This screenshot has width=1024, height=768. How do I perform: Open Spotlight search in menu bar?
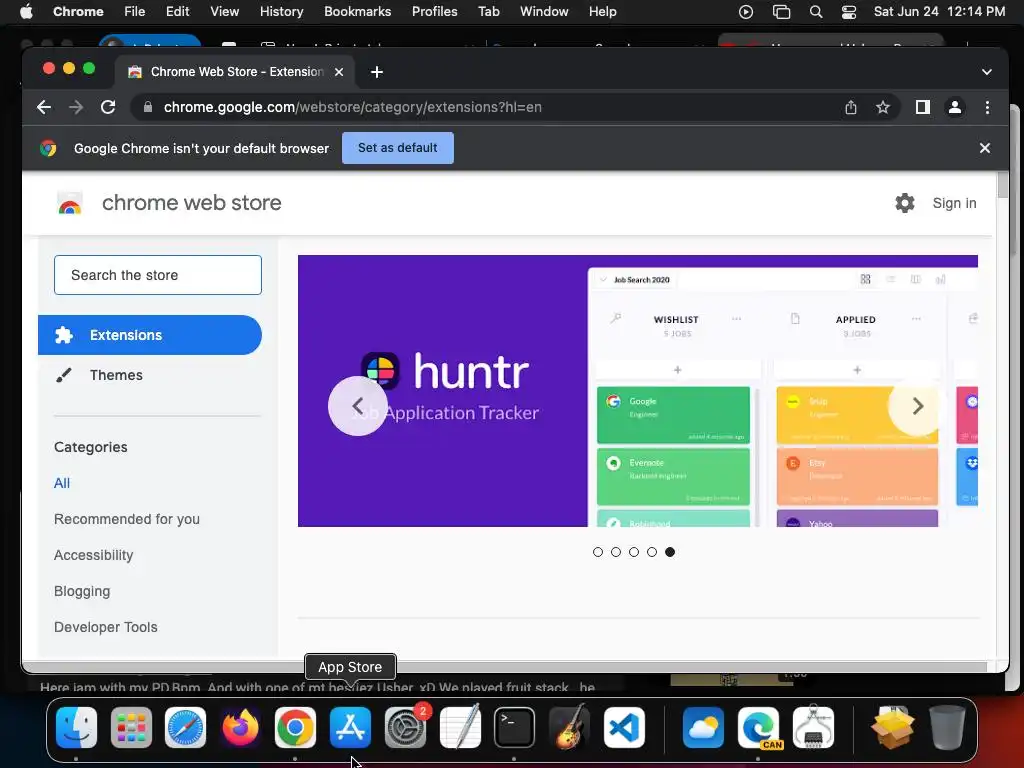[816, 11]
